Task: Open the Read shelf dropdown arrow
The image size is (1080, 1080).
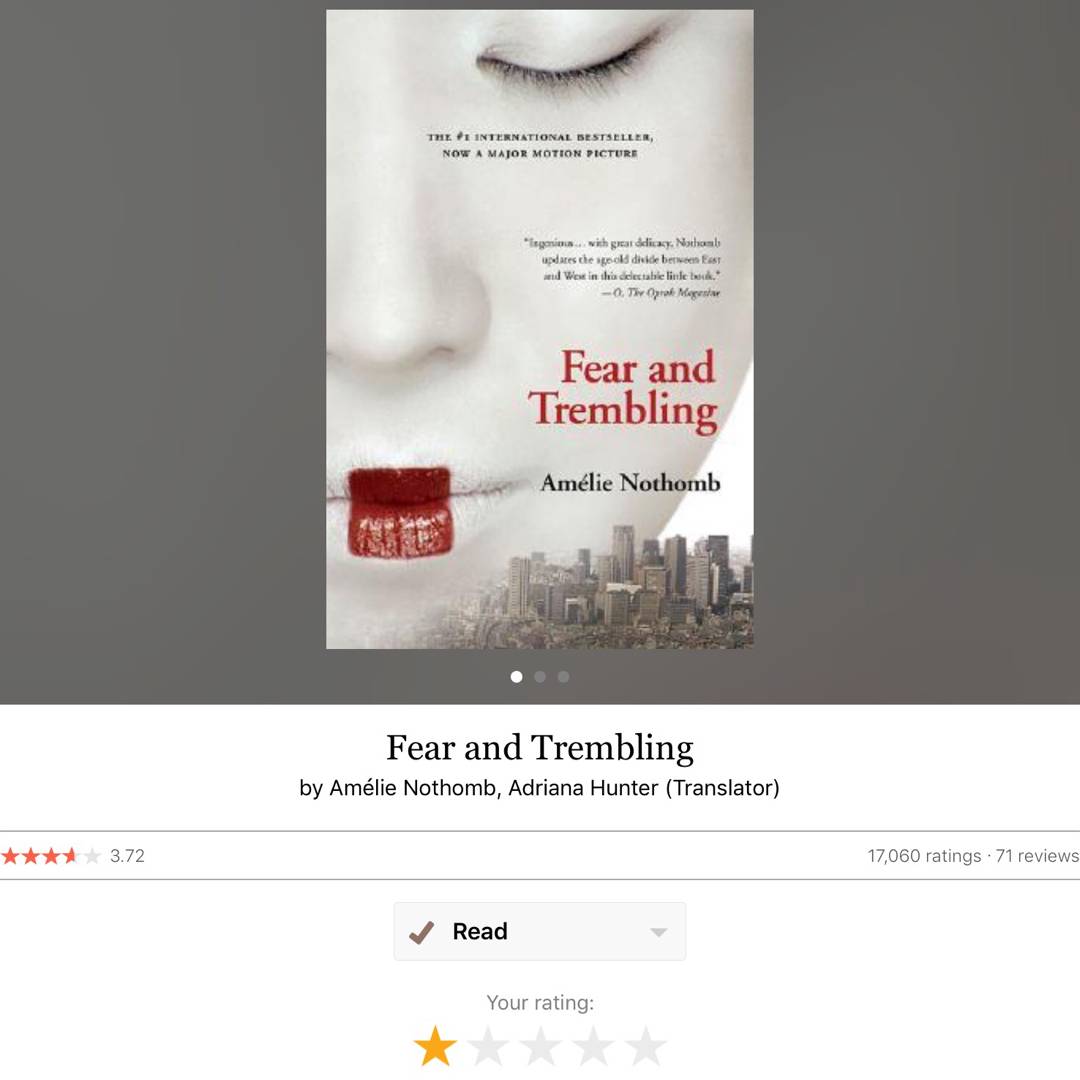Action: click(x=658, y=933)
